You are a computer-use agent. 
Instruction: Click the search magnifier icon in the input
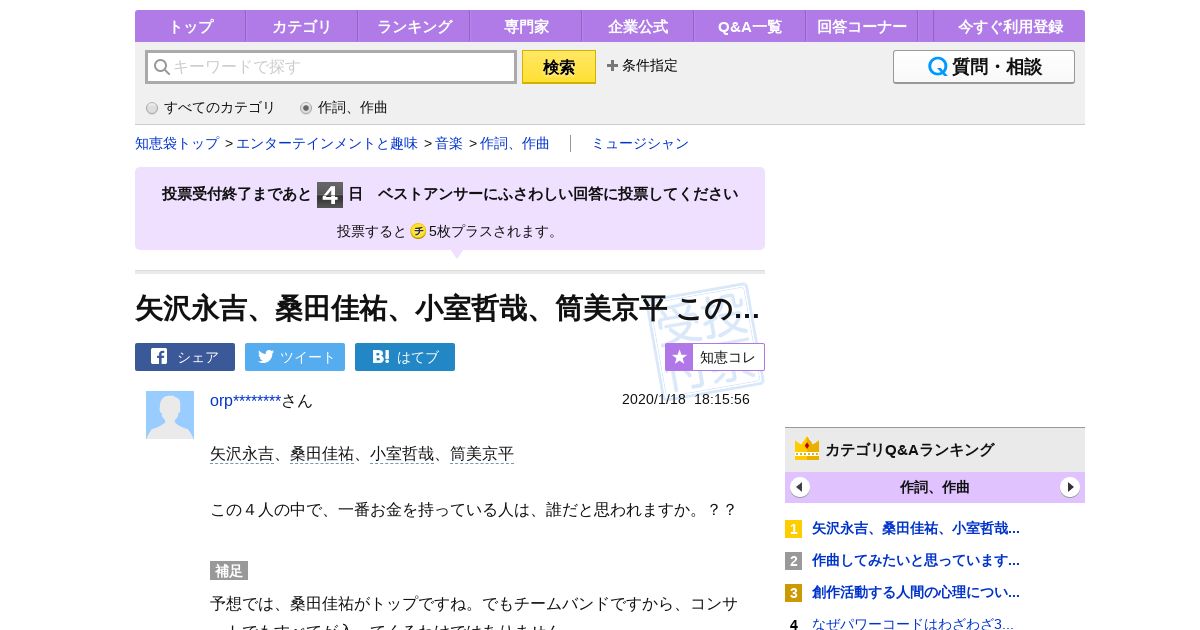[161, 67]
